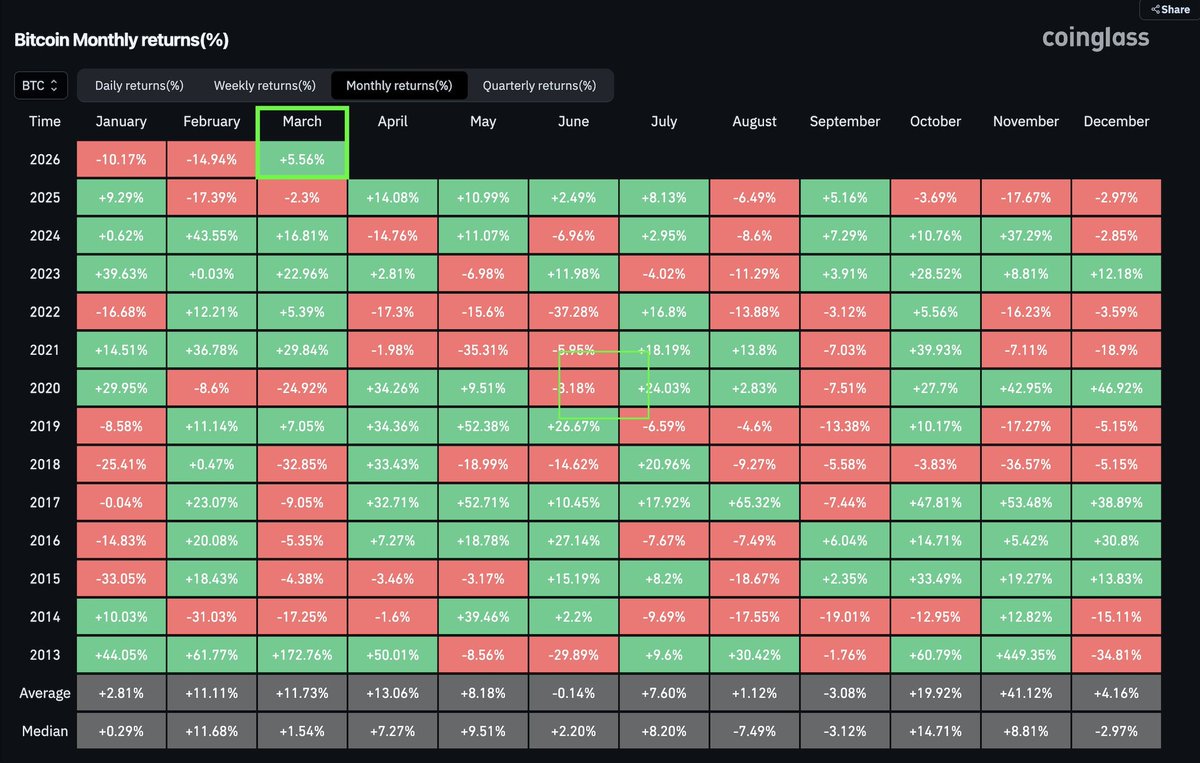Select the 2017 August cell +65.32%

pyautogui.click(x=754, y=502)
